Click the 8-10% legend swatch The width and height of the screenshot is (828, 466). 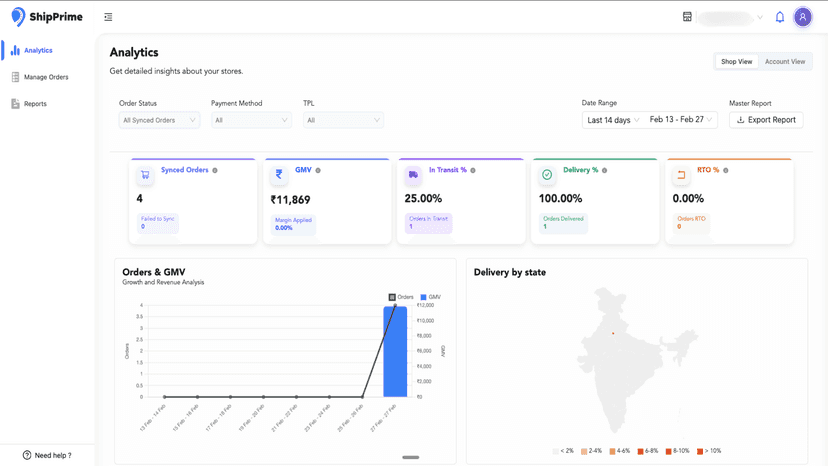[669, 451]
